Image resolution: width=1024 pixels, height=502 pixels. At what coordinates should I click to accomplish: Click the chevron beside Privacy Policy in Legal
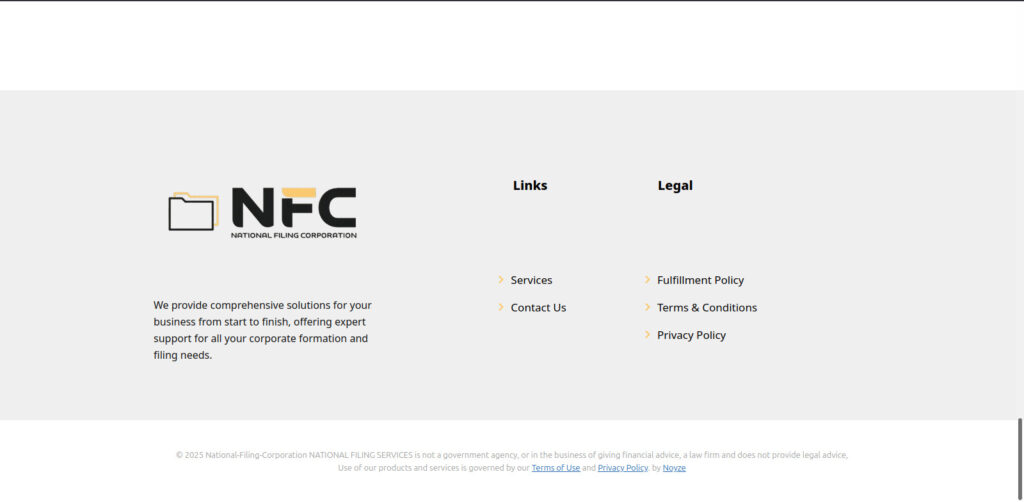pos(647,334)
